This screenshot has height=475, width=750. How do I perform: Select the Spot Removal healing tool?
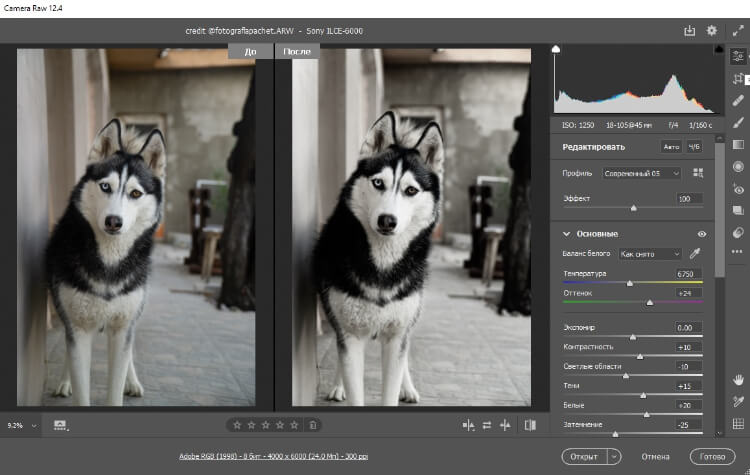(x=739, y=100)
